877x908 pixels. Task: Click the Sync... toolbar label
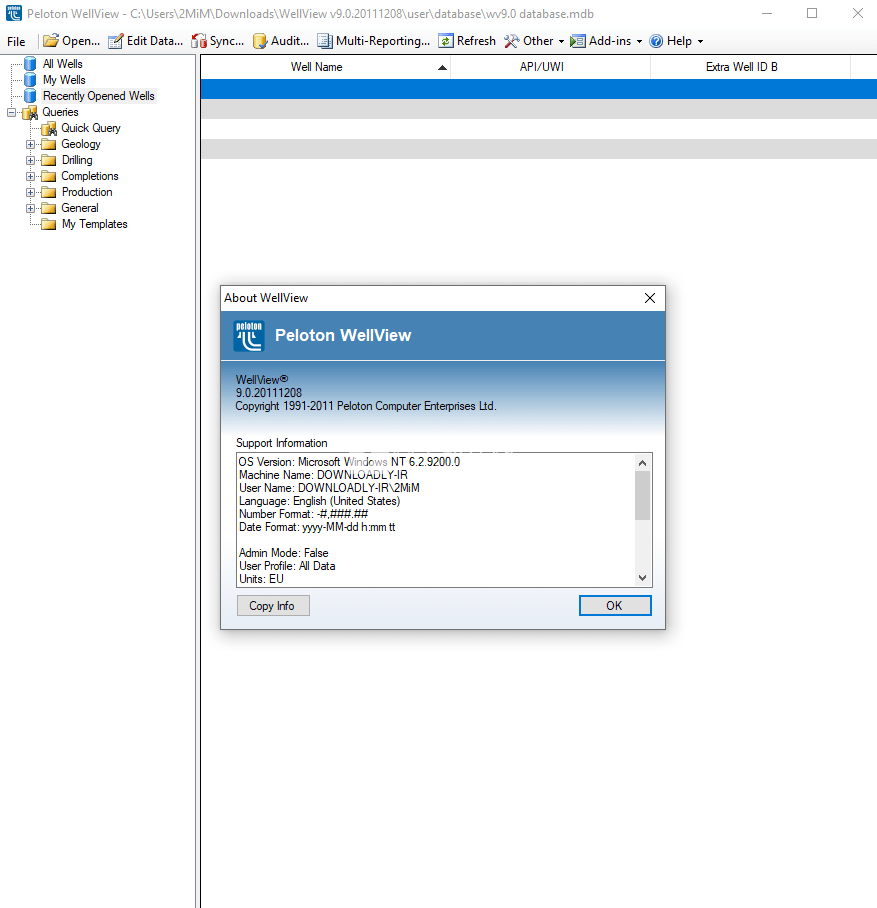pos(226,41)
